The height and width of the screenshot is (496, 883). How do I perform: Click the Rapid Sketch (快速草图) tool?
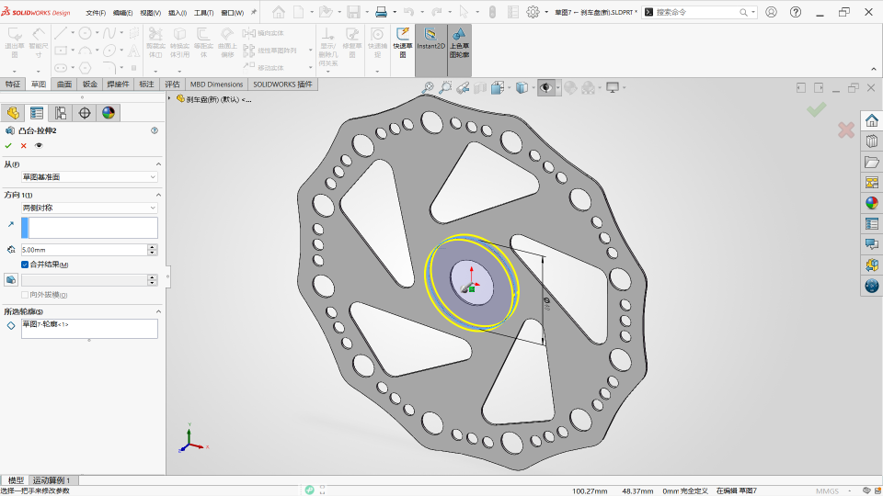click(403, 43)
